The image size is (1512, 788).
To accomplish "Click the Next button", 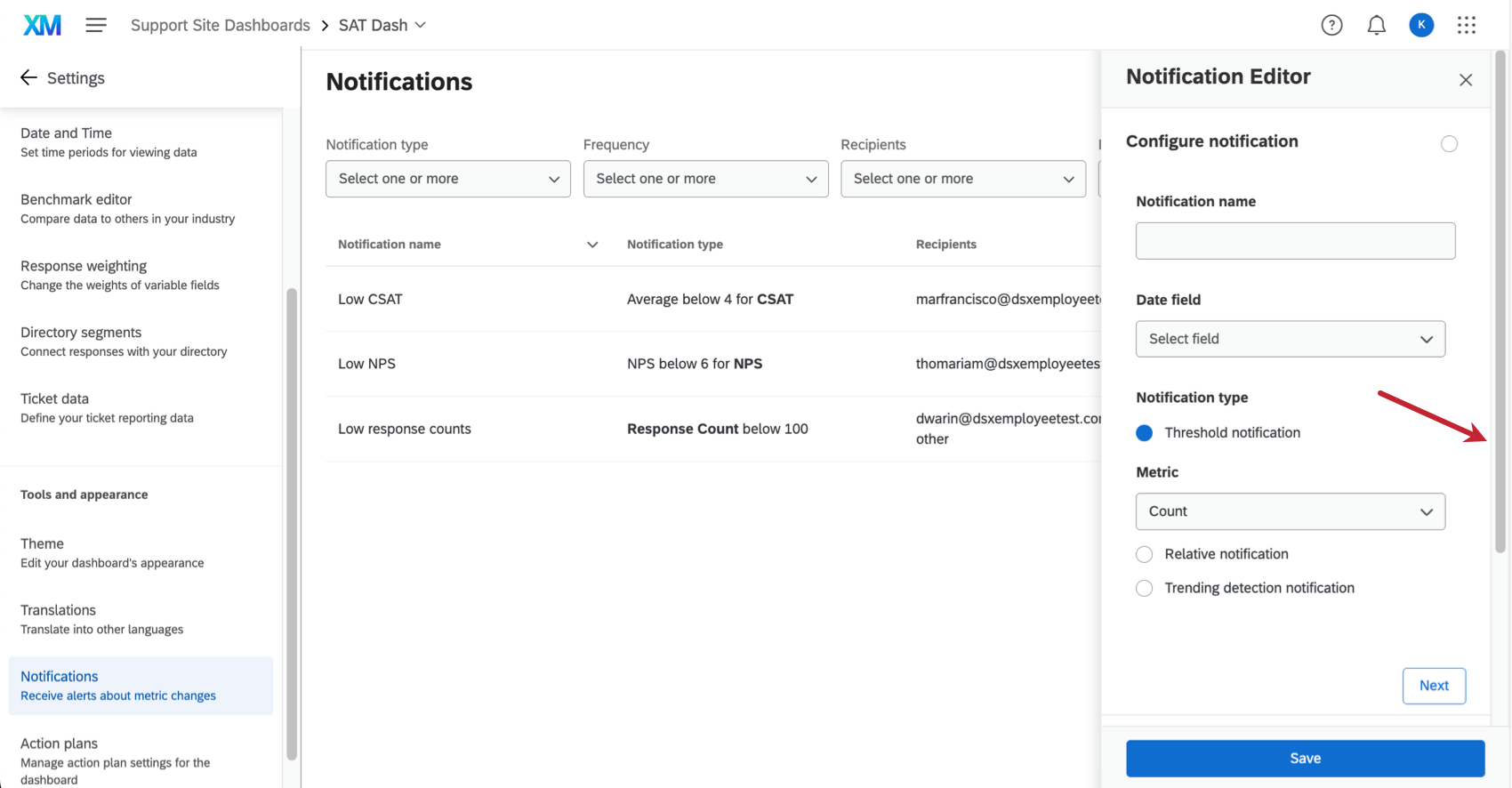I will click(1433, 686).
